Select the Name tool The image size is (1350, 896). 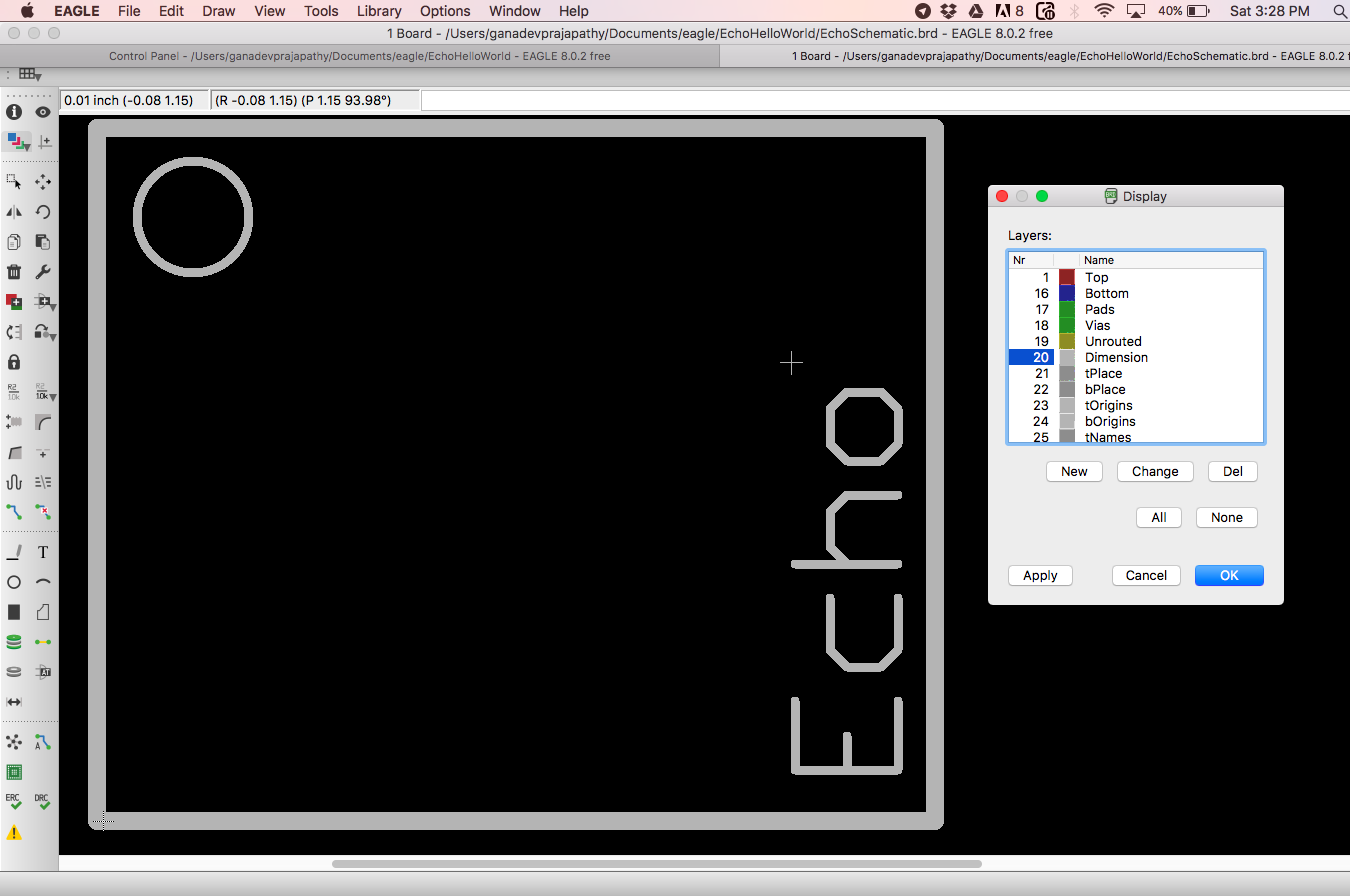click(x=14, y=392)
